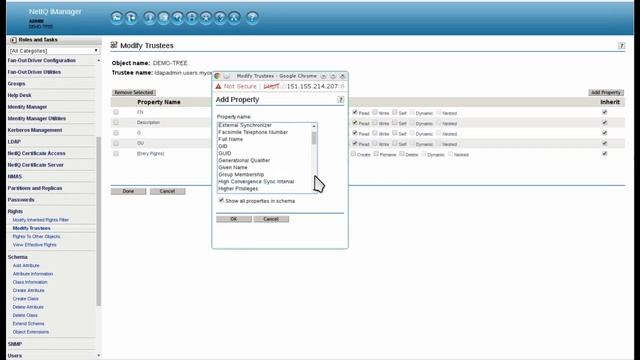This screenshot has width=640, height=360.
Task: Tick the CN row selection checkbox
Action: coord(116,112)
